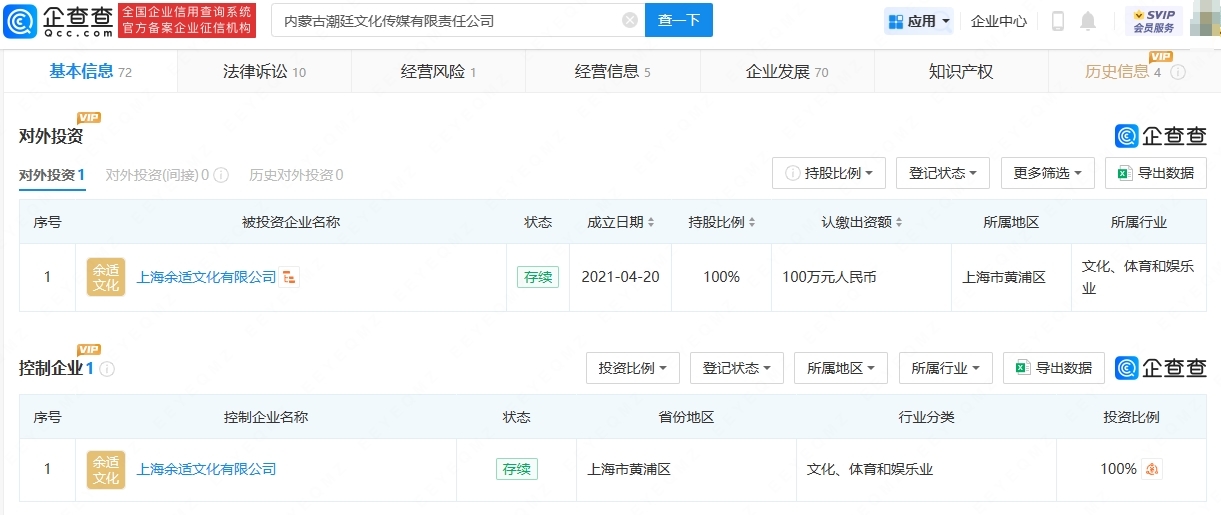Viewport: 1221px width, 515px height.
Task: Open equity chart icon beside 上海余适文化有限公司
Action: point(289,277)
